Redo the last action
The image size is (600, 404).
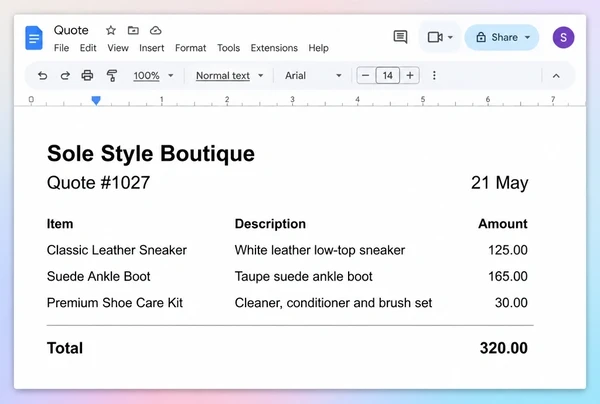pyautogui.click(x=65, y=75)
